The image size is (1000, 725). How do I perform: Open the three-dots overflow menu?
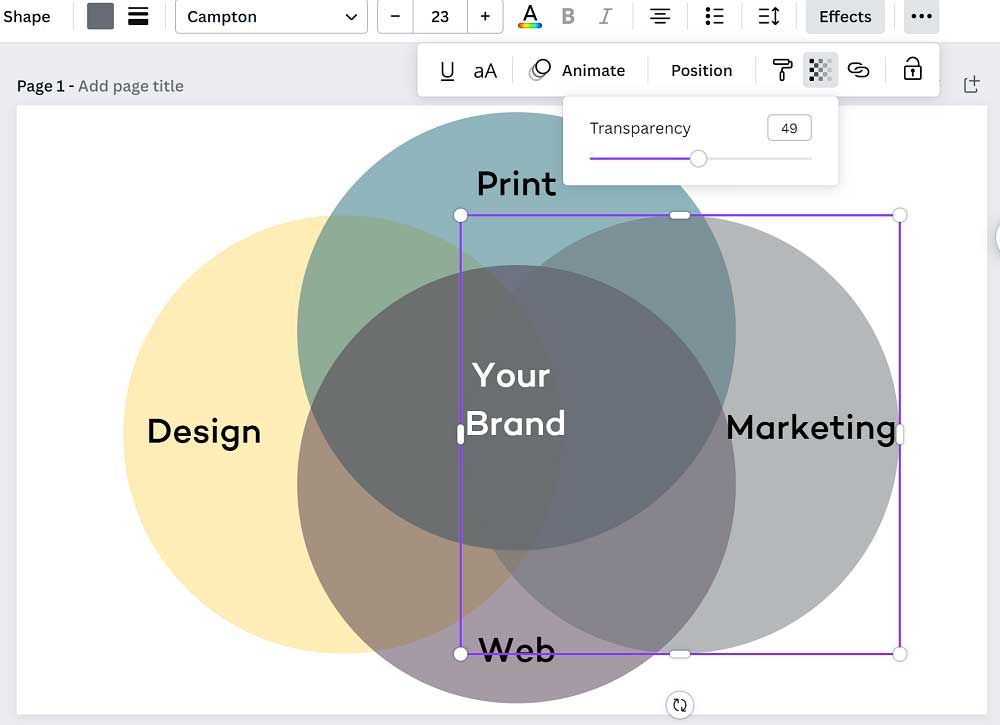[921, 16]
